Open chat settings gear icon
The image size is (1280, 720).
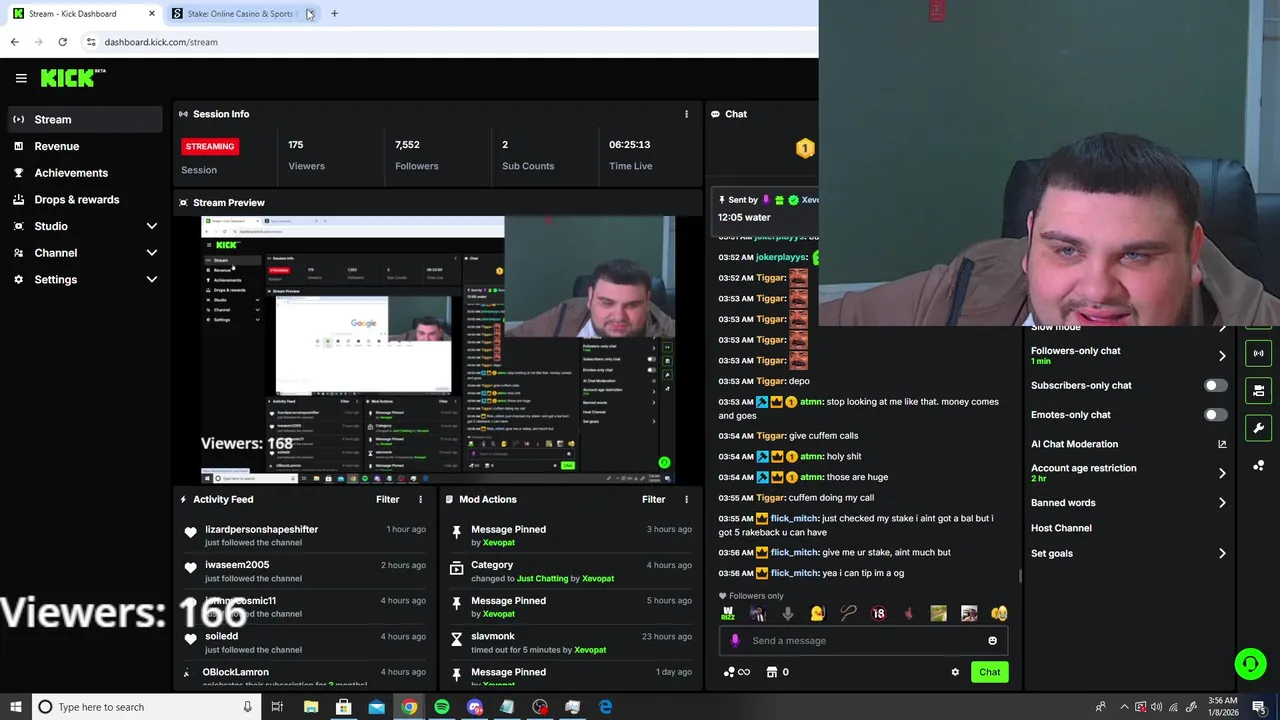point(955,672)
